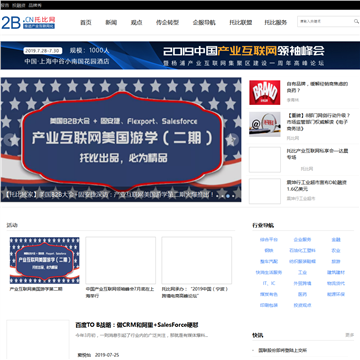Open the 托比服务 navigation item

click(x=276, y=23)
